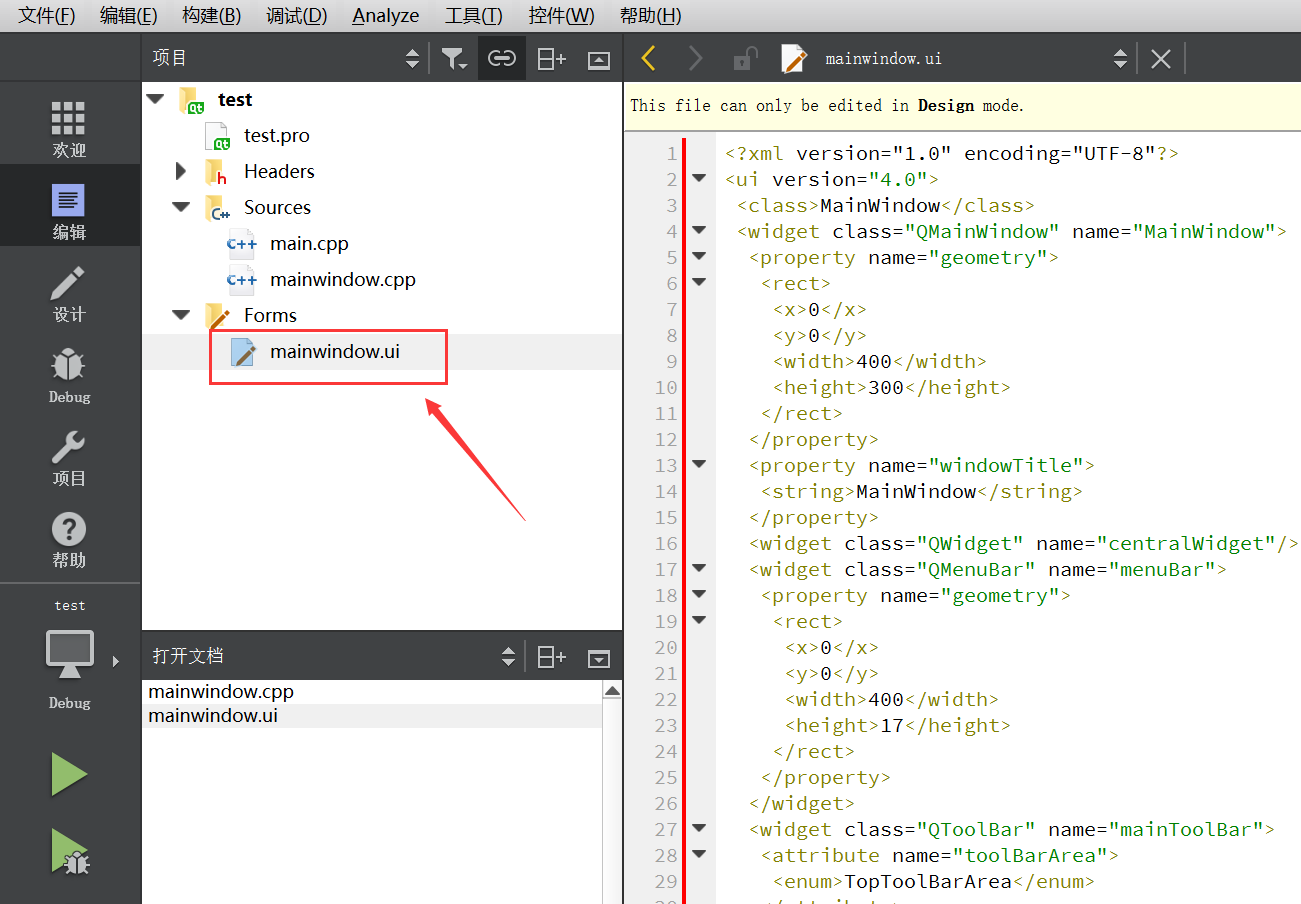Open the 打开文档 panel view dropdown
Image resolution: width=1301 pixels, height=904 pixels.
(x=508, y=657)
